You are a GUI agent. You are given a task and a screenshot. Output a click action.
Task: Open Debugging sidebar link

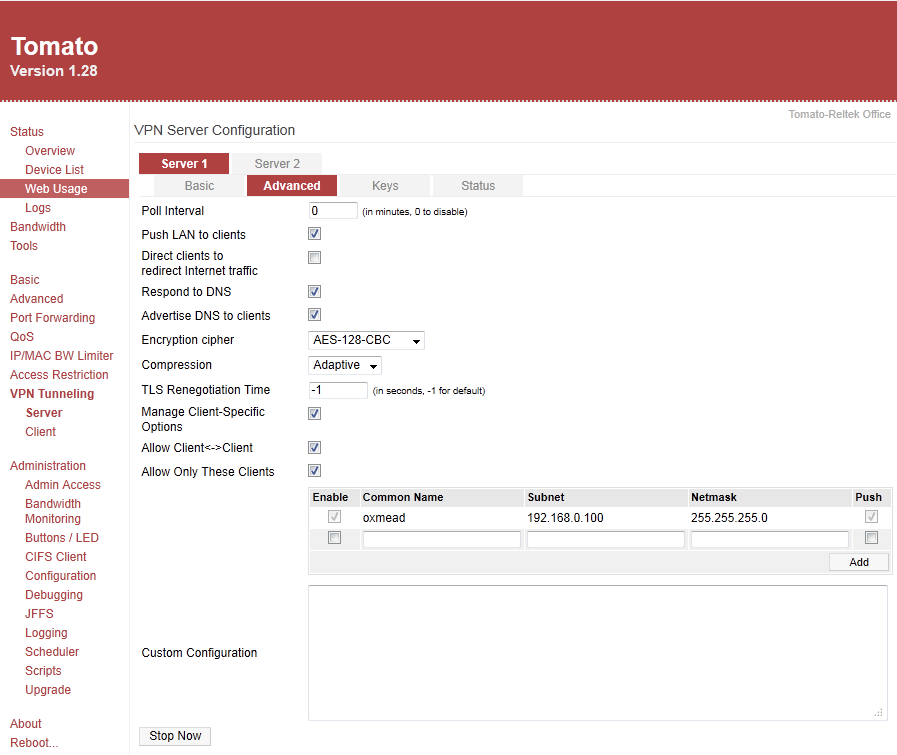pyautogui.click(x=54, y=595)
